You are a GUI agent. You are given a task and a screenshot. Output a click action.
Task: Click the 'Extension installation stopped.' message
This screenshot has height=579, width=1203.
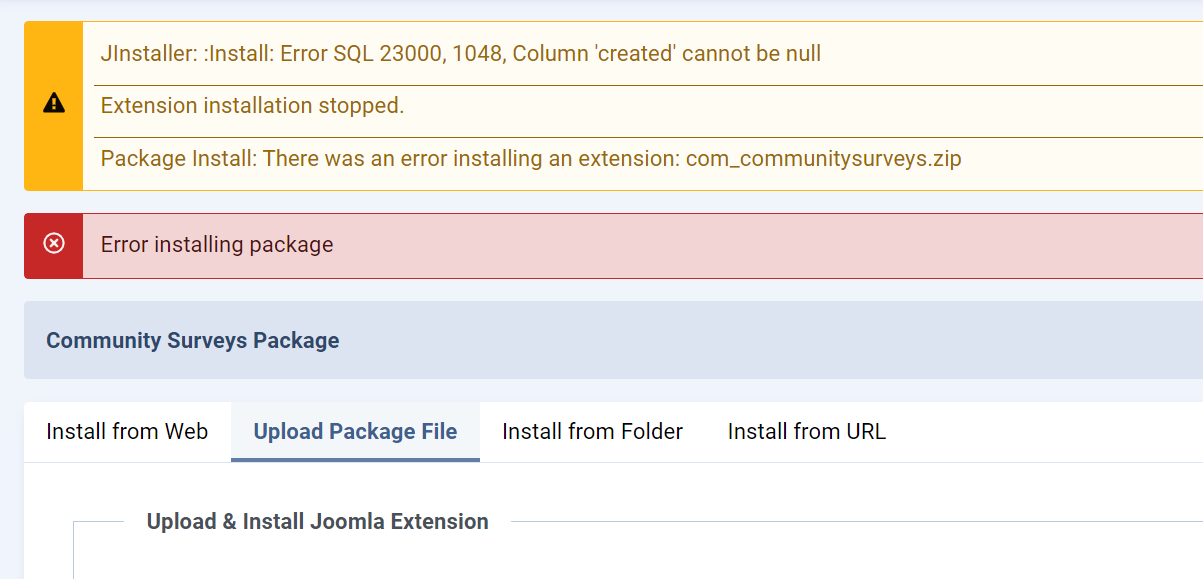click(x=252, y=106)
